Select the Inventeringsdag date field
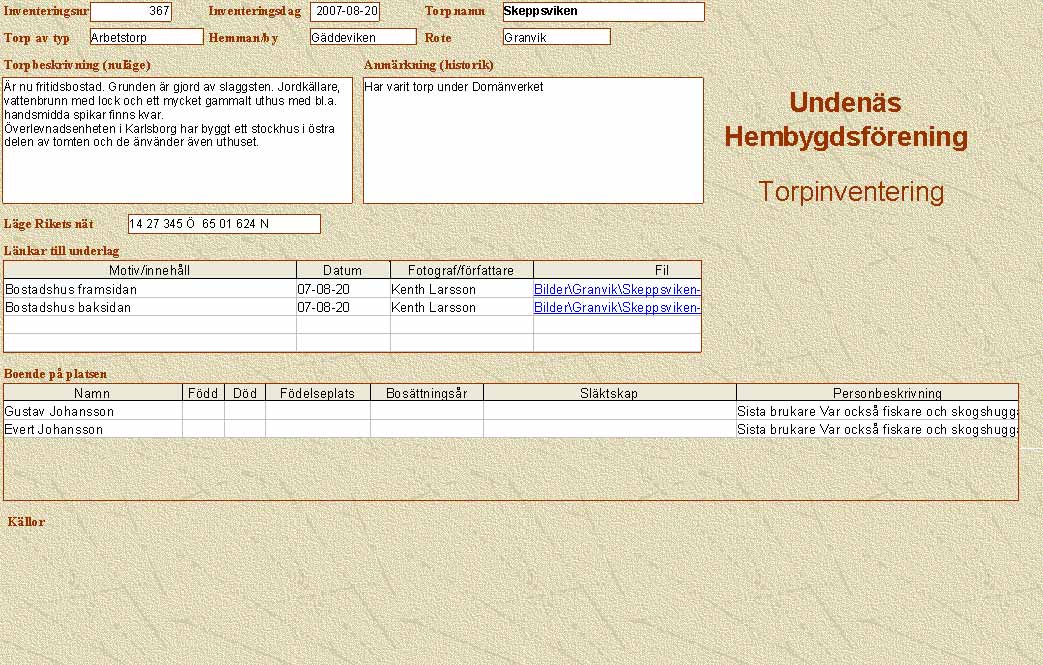Image resolution: width=1043 pixels, height=665 pixels. click(345, 12)
